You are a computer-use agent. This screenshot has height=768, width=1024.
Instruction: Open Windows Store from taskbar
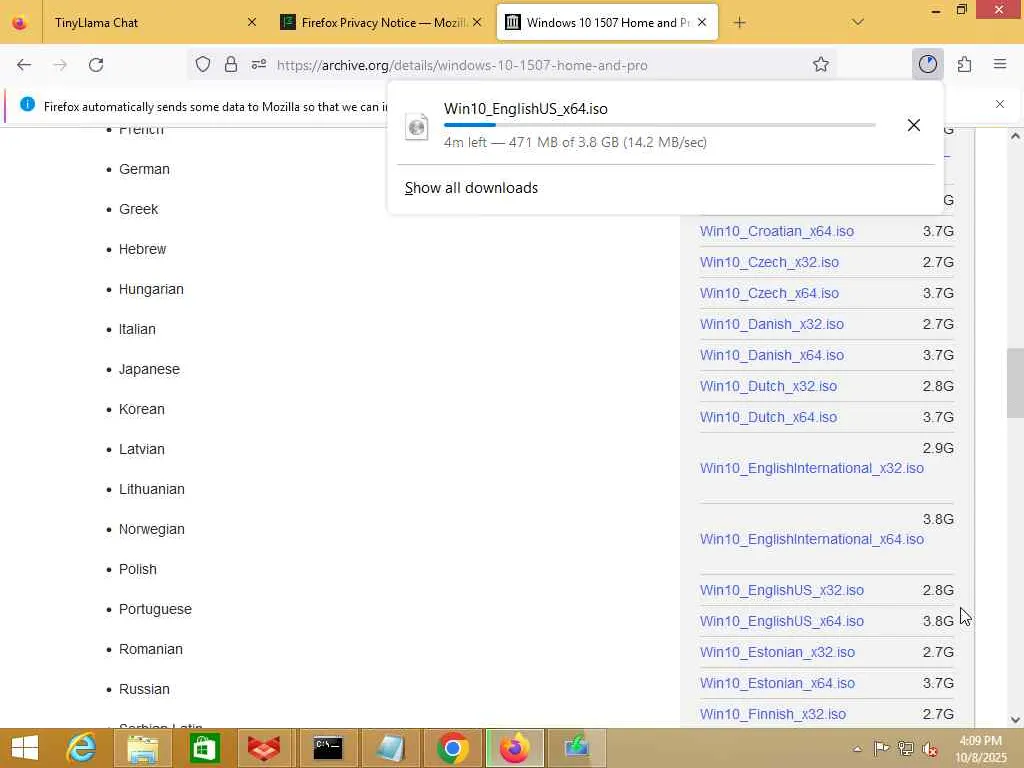204,748
